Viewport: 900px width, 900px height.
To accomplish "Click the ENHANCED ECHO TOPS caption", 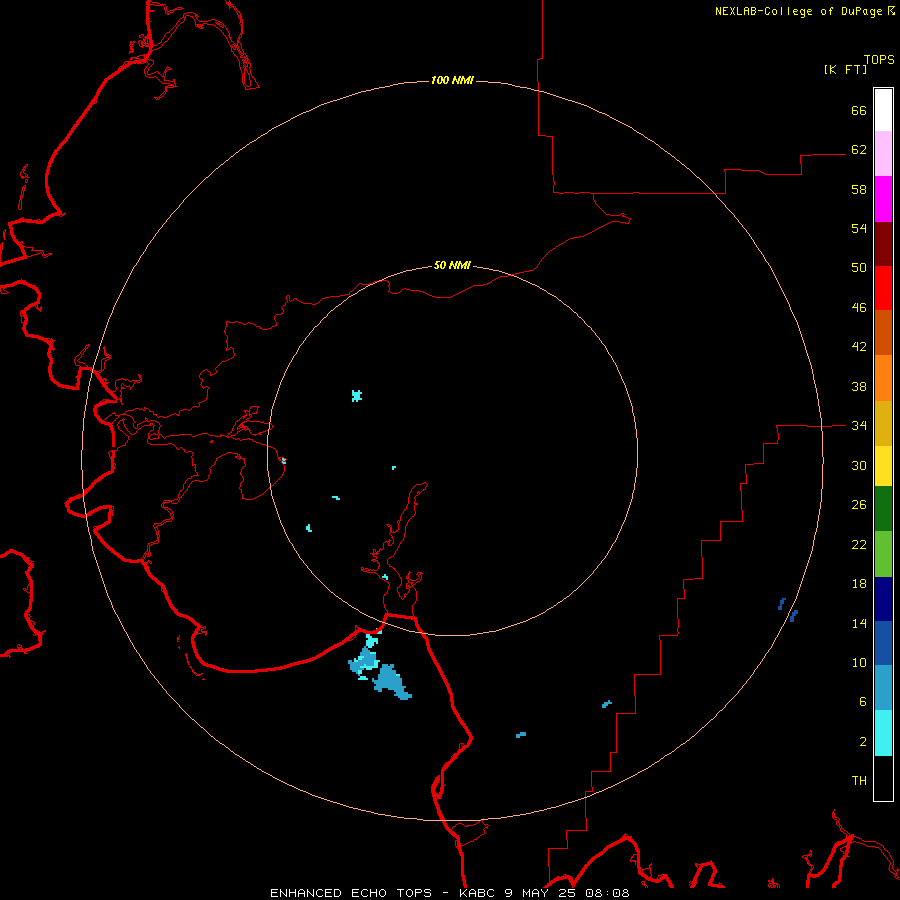I will tap(351, 893).
